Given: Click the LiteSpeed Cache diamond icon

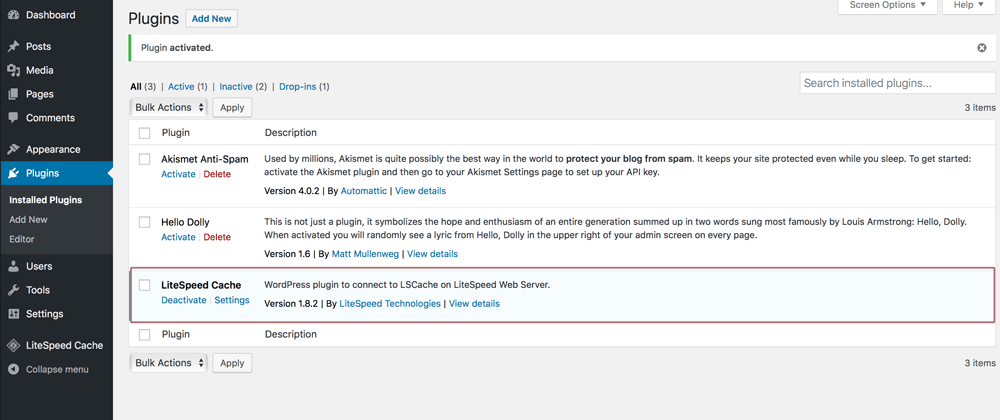Looking at the screenshot, I should click(x=13, y=345).
